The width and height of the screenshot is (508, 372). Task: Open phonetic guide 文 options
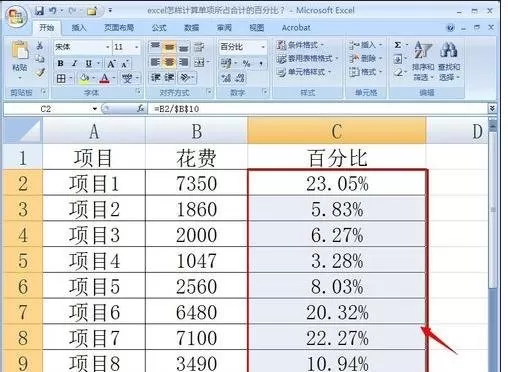[127, 79]
